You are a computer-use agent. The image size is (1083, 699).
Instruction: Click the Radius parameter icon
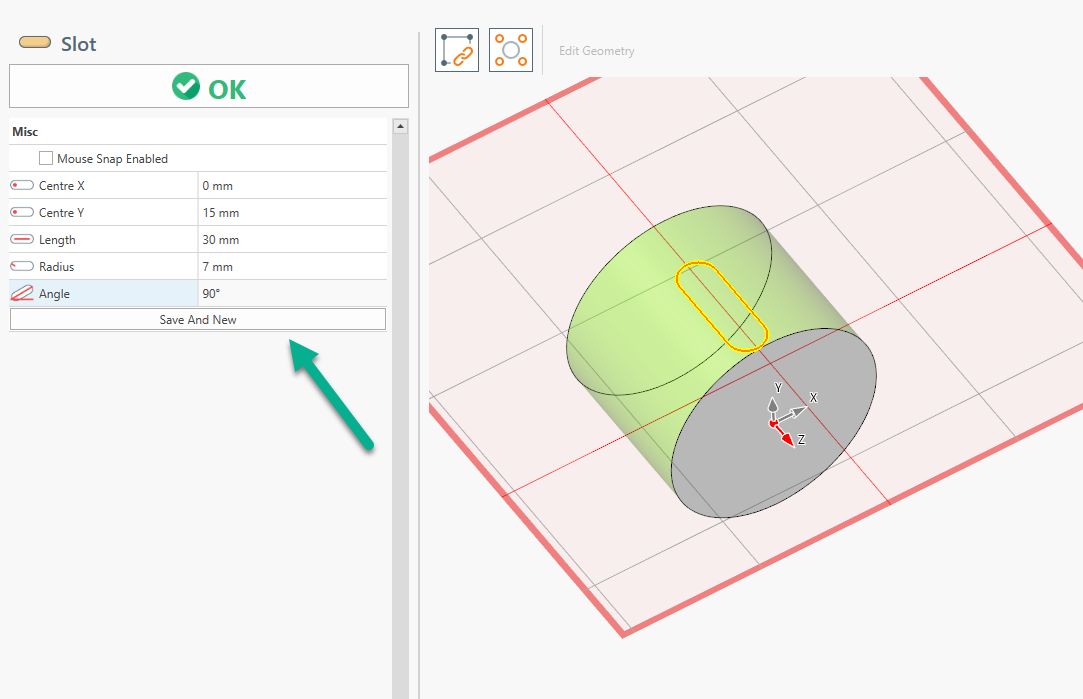pyautogui.click(x=22, y=267)
